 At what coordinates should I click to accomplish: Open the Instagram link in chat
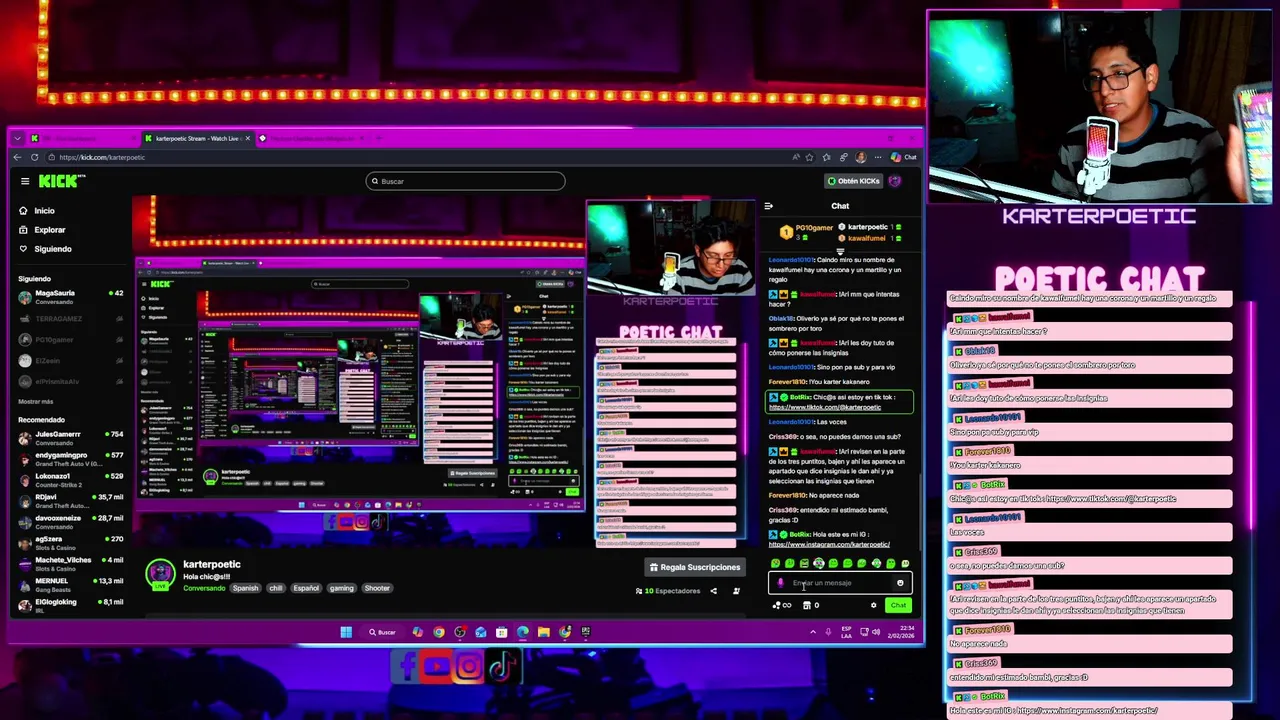[829, 545]
